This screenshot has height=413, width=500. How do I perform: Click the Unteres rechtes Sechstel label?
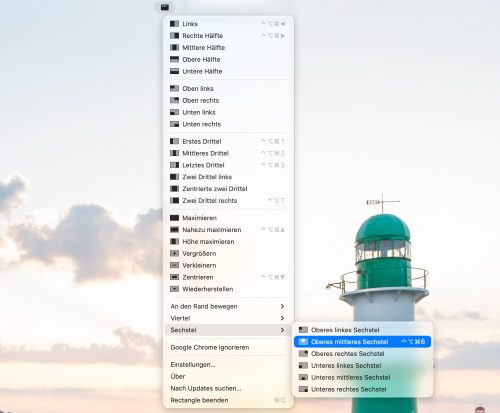click(x=349, y=389)
